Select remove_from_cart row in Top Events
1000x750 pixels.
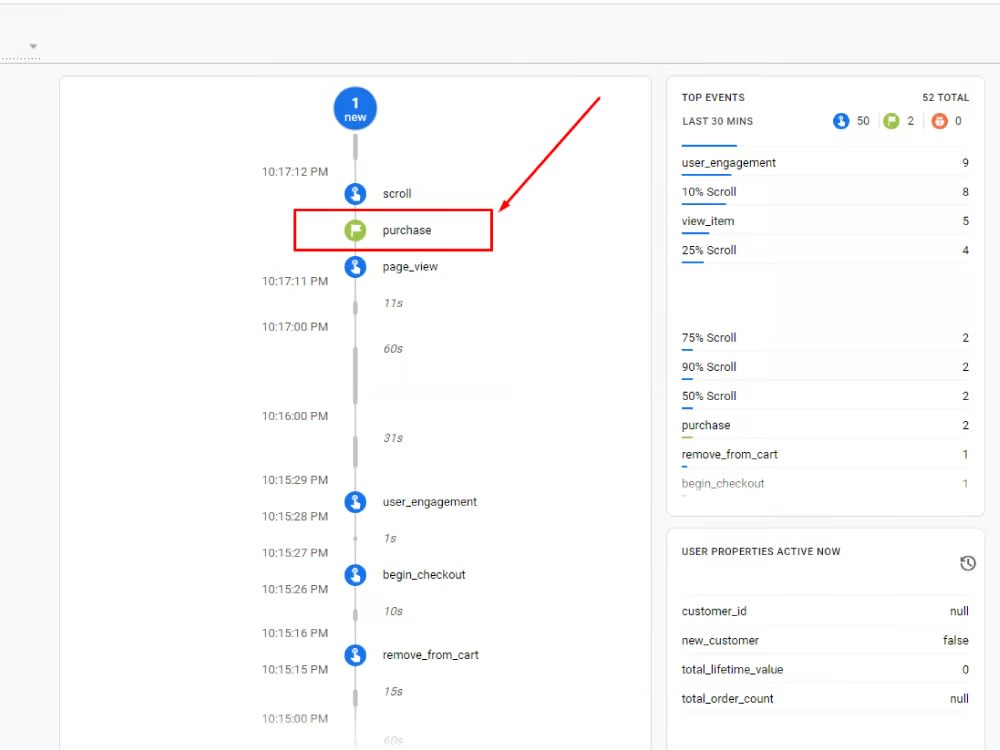pyautogui.click(x=825, y=455)
